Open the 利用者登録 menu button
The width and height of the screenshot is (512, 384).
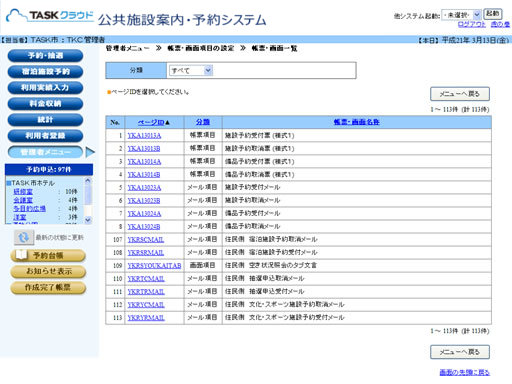(45, 136)
